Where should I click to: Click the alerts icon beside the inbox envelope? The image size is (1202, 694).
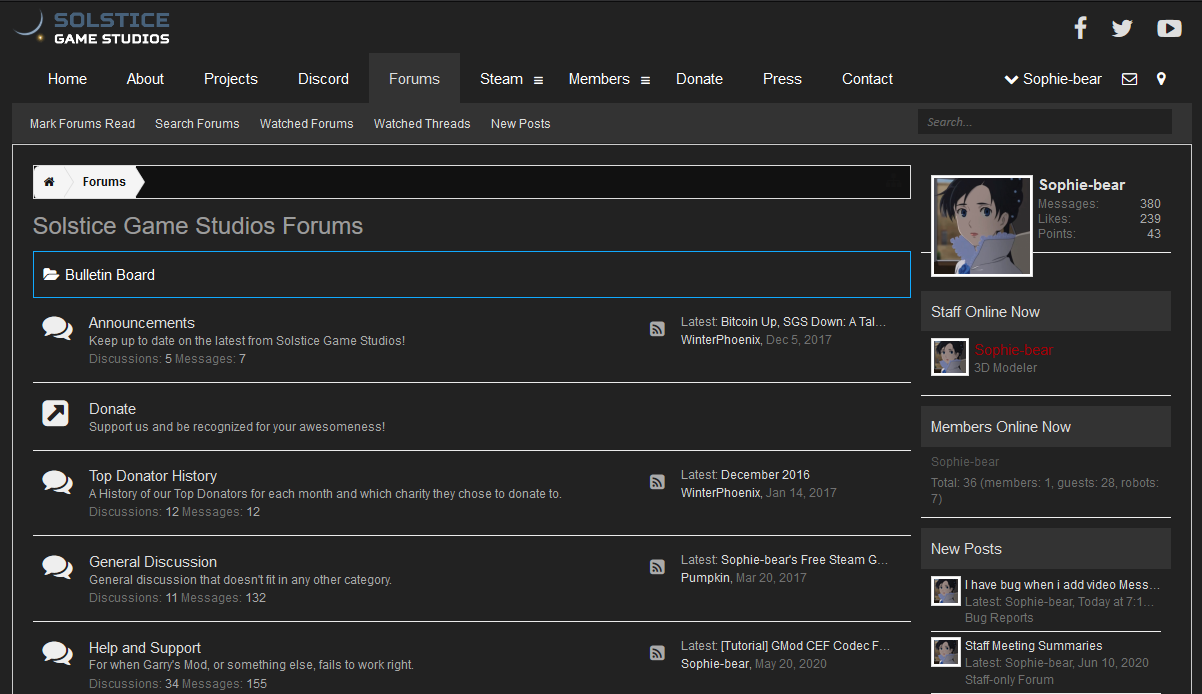click(x=1161, y=79)
